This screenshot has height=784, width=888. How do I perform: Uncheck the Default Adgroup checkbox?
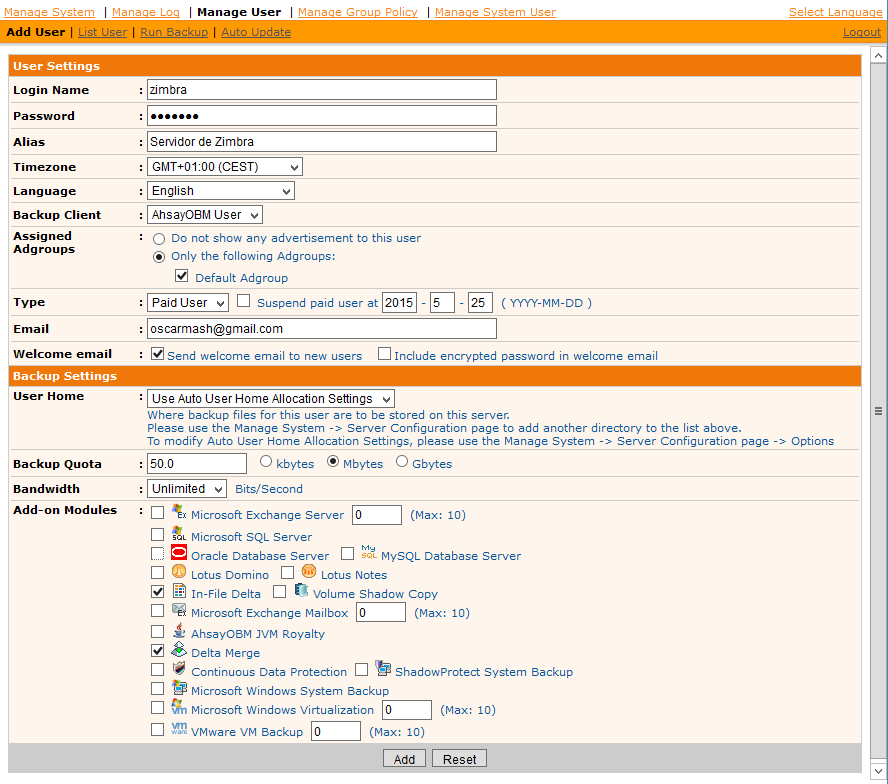(x=181, y=276)
